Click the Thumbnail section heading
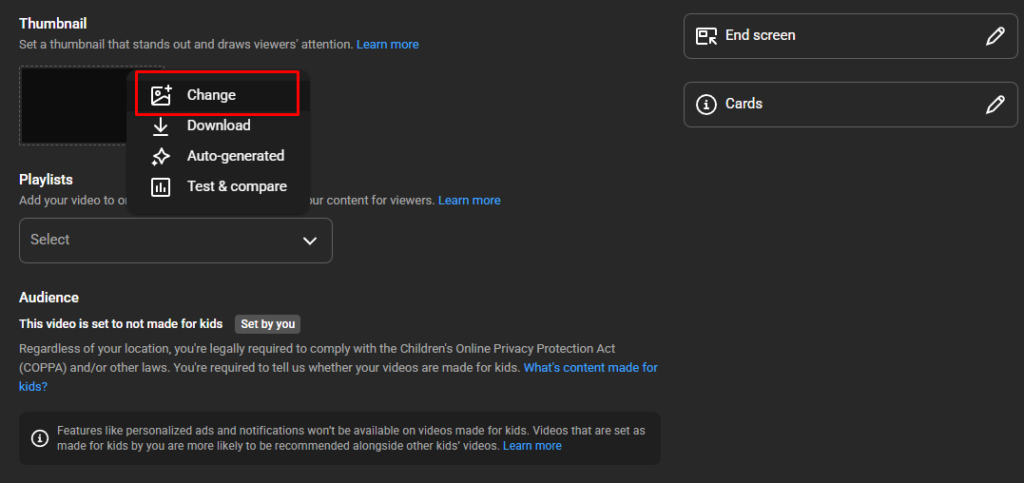This screenshot has width=1024, height=483. [53, 23]
